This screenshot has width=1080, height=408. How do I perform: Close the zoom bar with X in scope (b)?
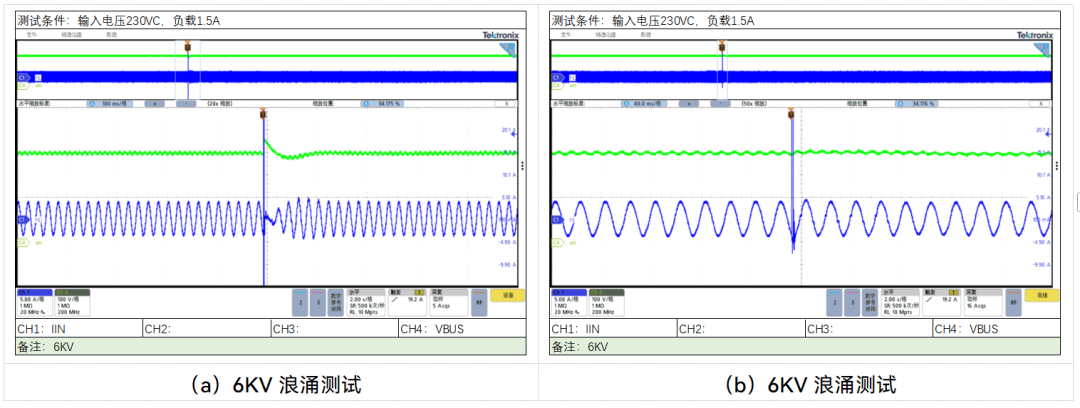pyautogui.click(x=1040, y=103)
